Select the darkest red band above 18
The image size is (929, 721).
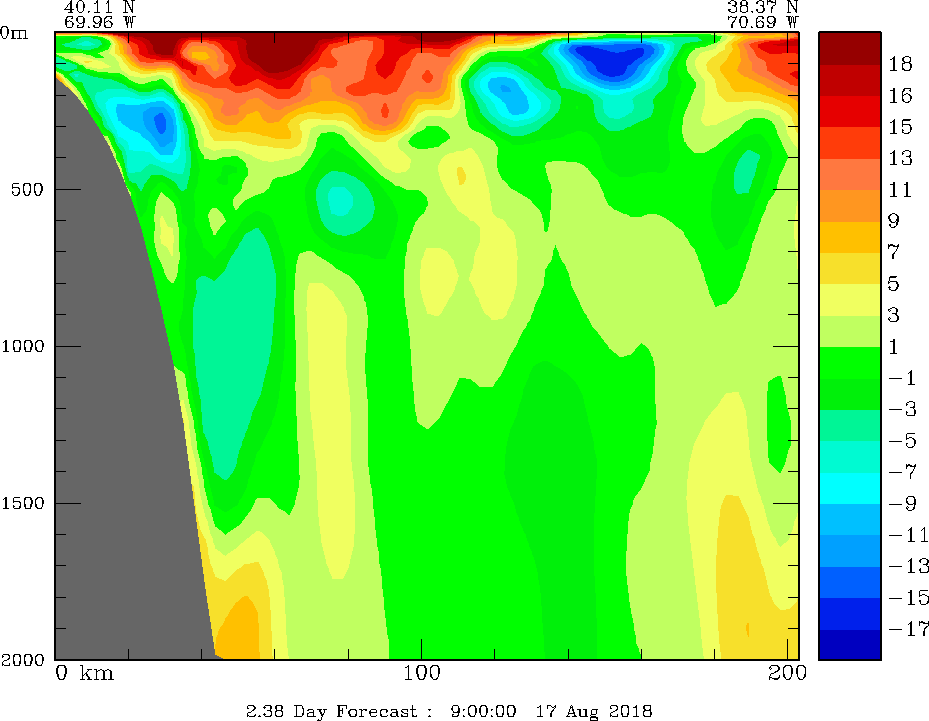(850, 48)
